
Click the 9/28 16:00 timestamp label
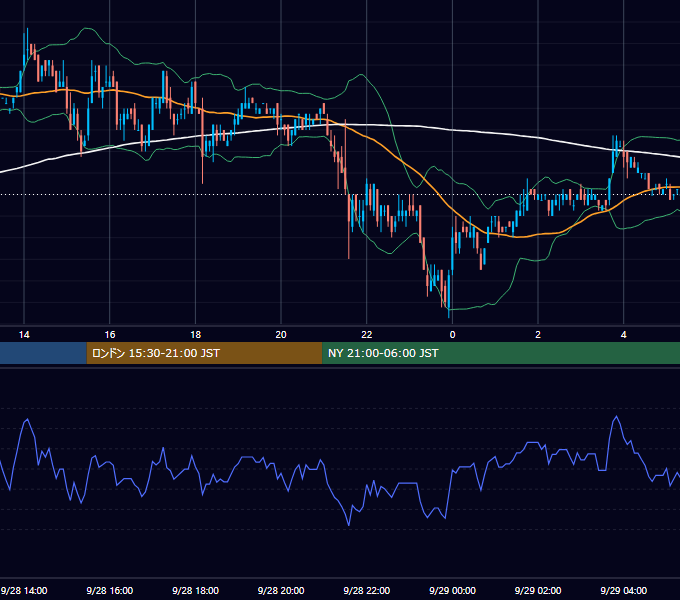[x=110, y=590]
